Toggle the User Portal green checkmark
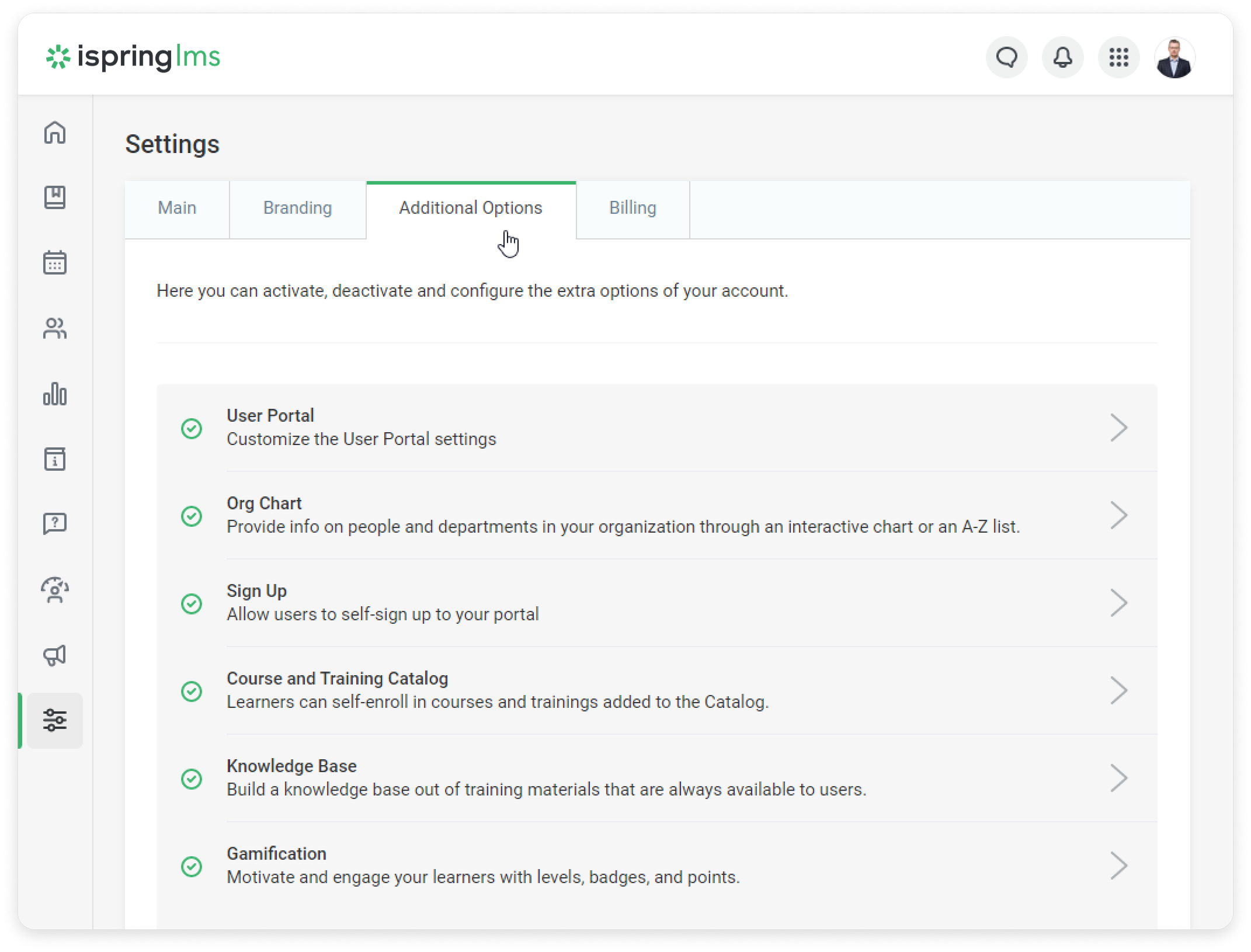 192,428
